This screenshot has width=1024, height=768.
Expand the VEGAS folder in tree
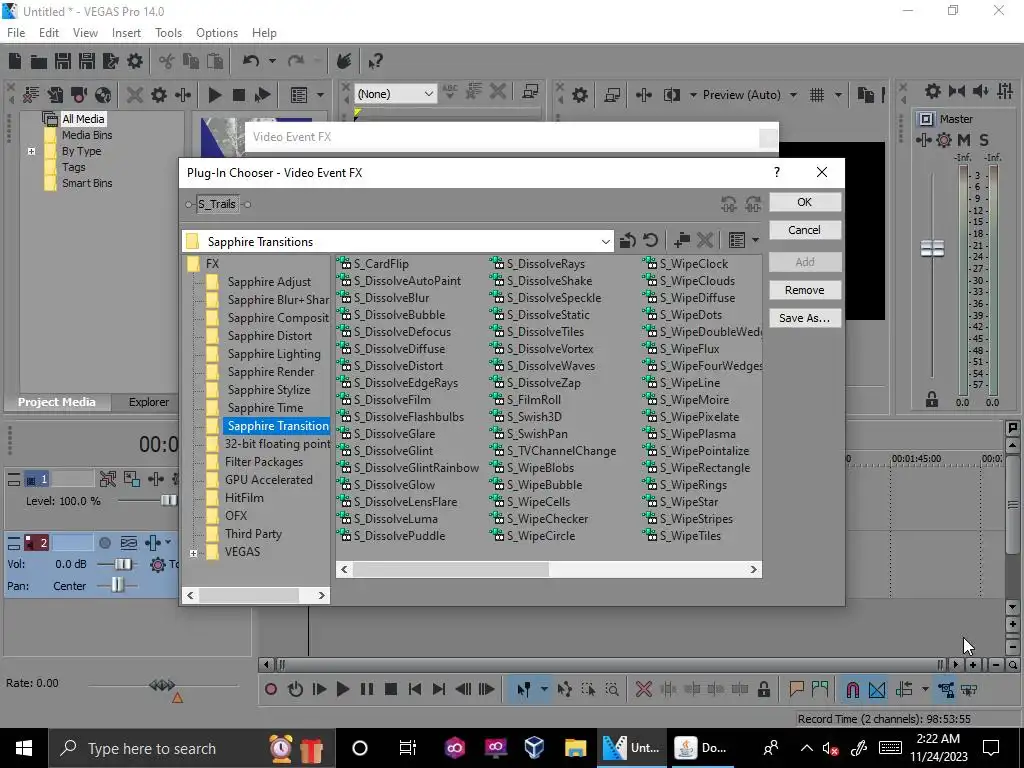(193, 553)
